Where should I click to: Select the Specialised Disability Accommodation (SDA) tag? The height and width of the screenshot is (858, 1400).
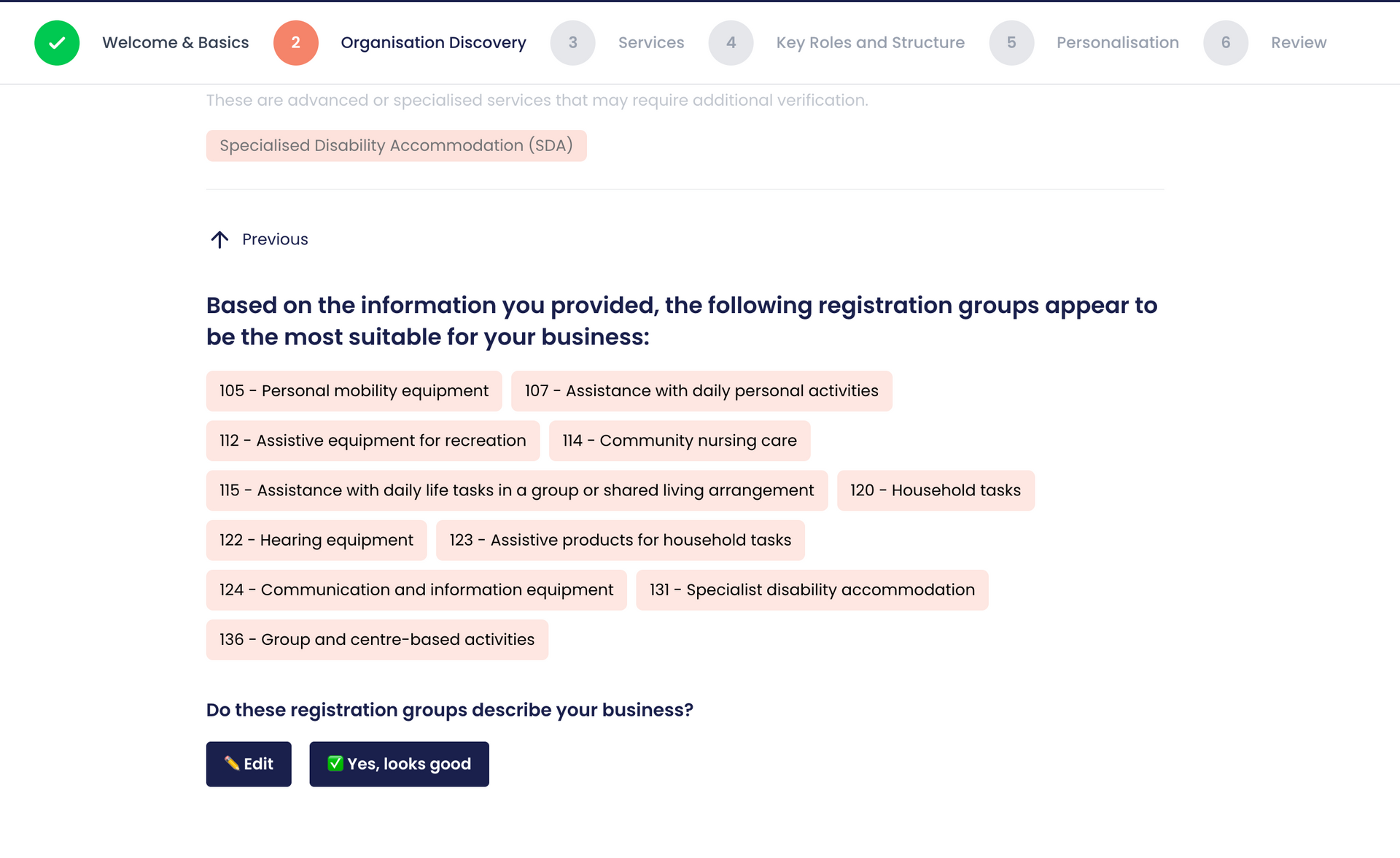[x=396, y=145]
